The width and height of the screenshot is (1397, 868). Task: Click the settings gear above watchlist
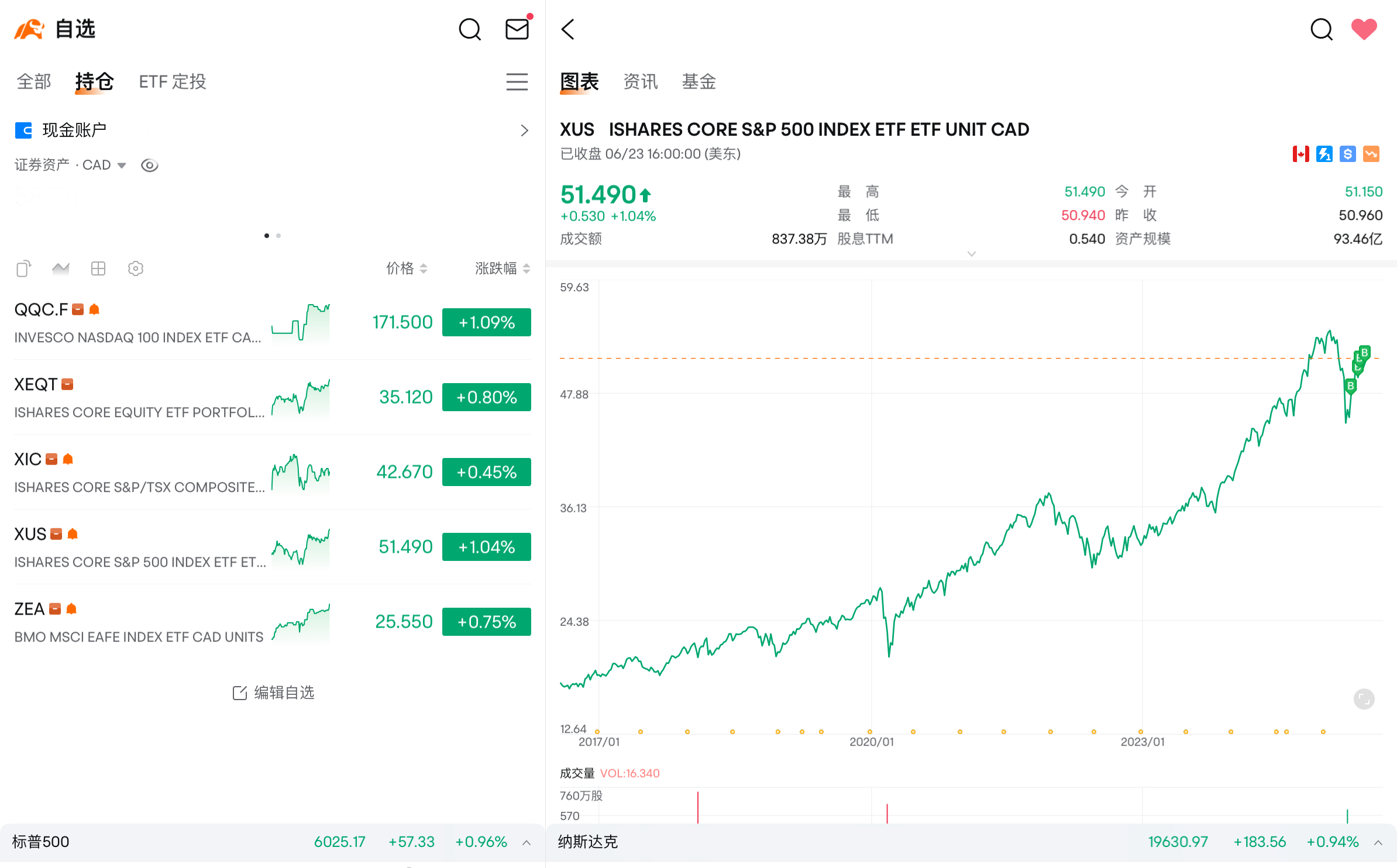pyautogui.click(x=135, y=268)
